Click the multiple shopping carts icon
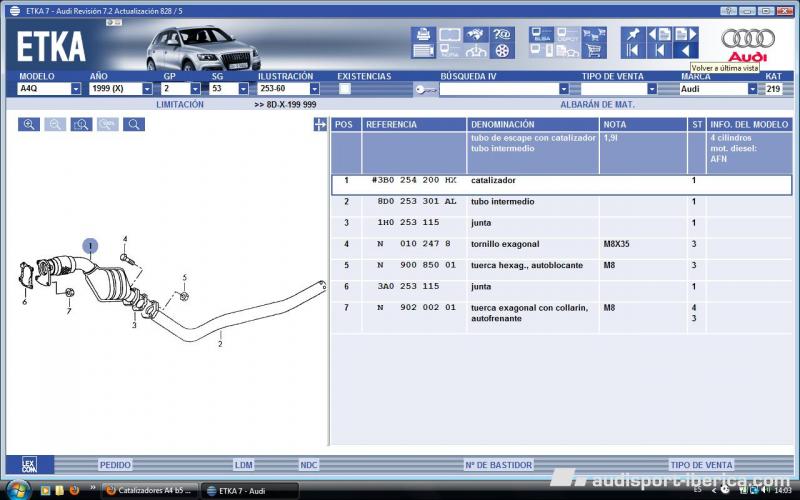800x500 pixels. coord(594,34)
